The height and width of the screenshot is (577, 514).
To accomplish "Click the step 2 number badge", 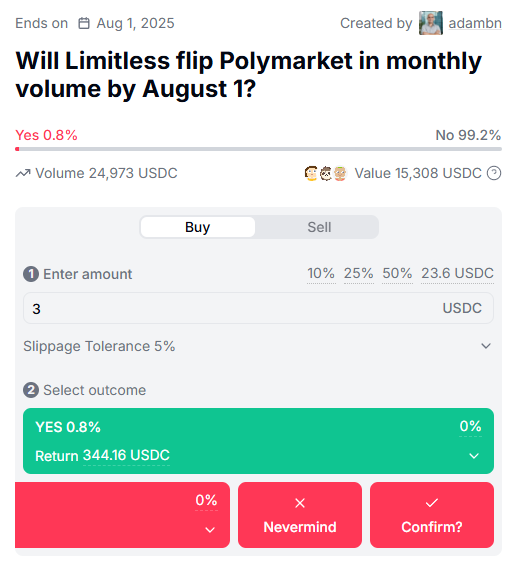I will [x=31, y=390].
